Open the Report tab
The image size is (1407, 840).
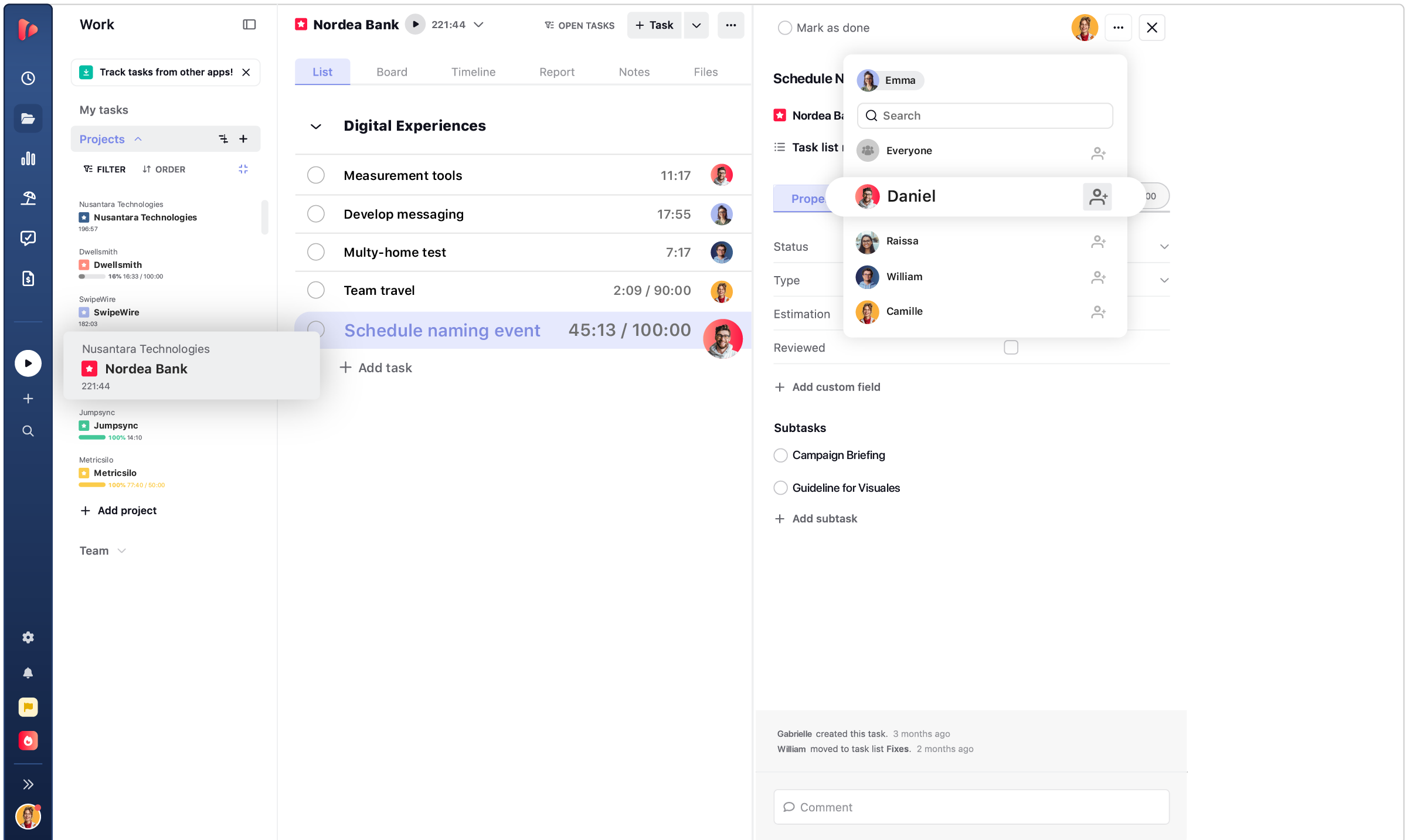coord(557,72)
